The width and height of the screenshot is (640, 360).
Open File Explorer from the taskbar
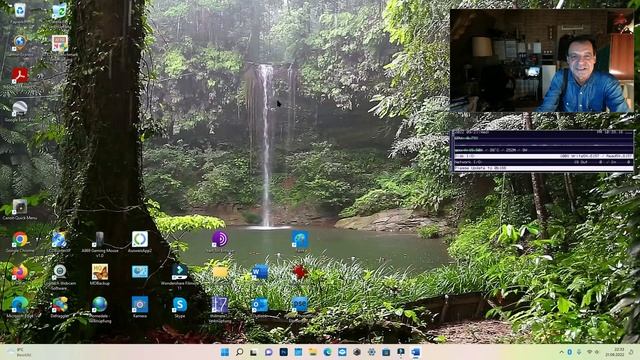(x=313, y=352)
